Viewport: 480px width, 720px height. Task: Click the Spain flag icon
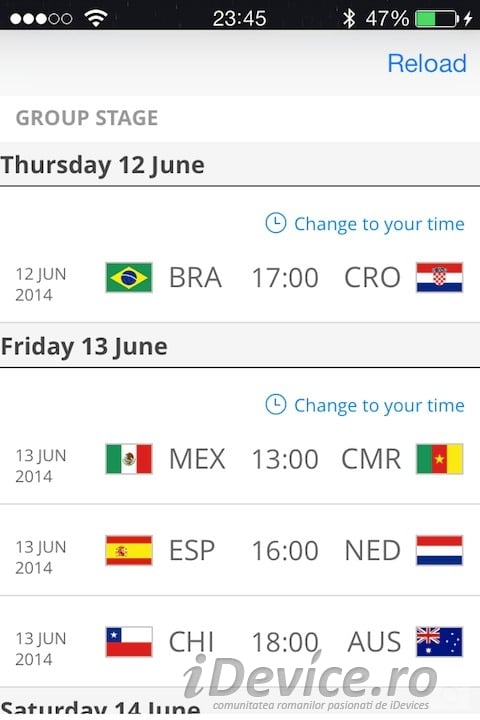tap(129, 550)
